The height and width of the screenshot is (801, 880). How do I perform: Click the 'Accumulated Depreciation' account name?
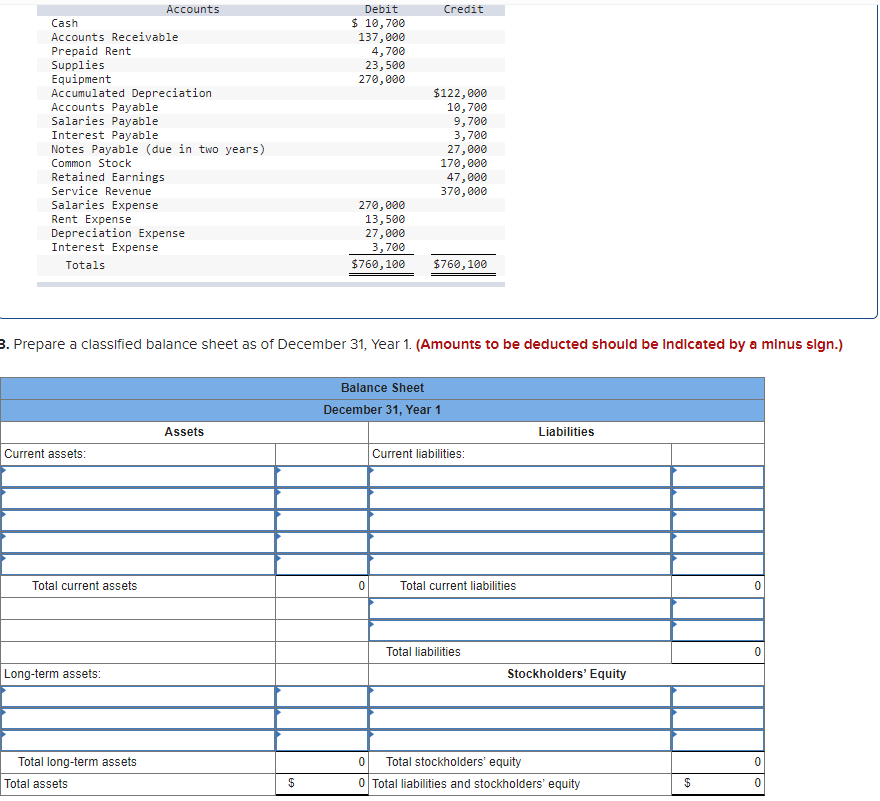(131, 93)
